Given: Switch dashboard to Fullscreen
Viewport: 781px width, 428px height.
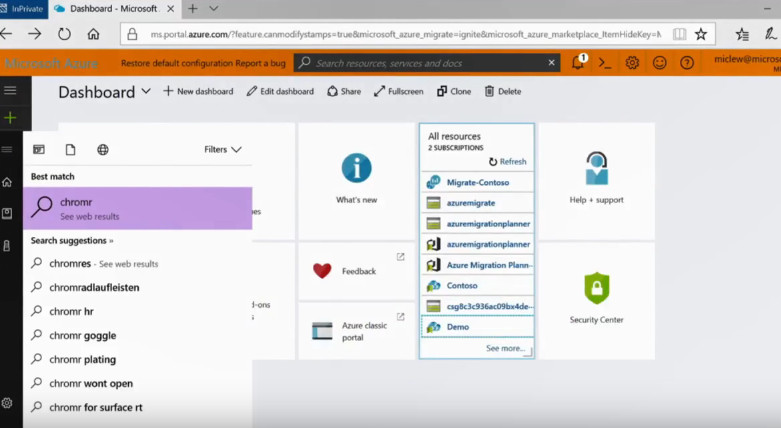Looking at the screenshot, I should click(x=398, y=91).
